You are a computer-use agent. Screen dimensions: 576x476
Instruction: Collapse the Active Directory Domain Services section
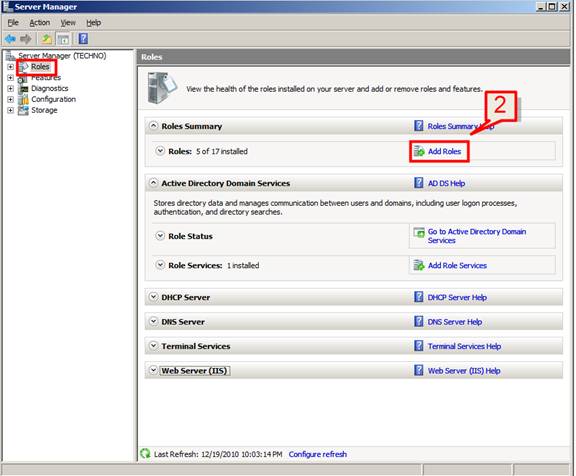tap(154, 183)
